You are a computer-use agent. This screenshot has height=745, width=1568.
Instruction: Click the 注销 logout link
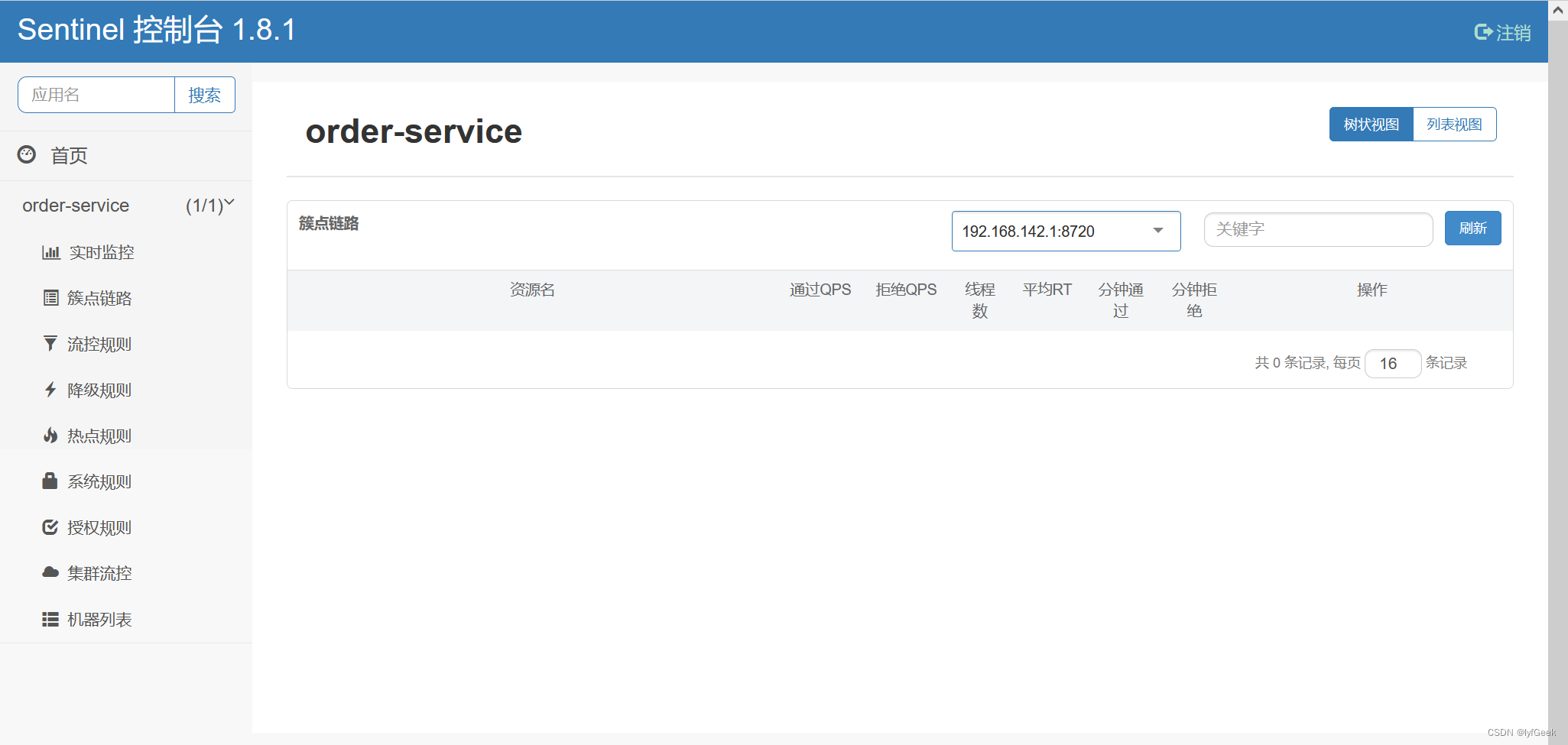pos(1513,32)
